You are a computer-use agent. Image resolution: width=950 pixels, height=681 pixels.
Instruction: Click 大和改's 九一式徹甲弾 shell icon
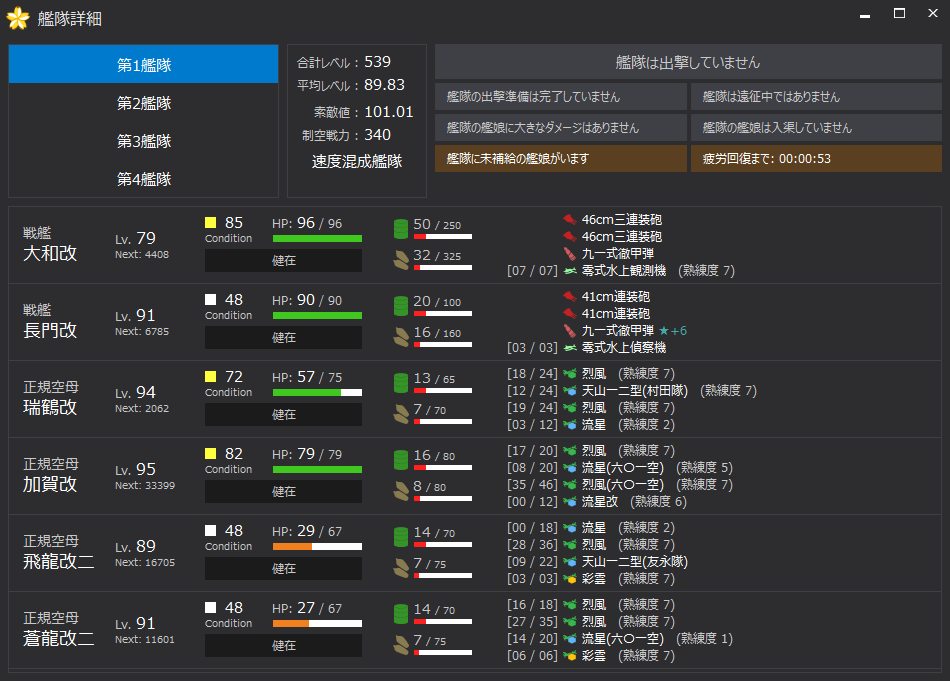tap(570, 254)
